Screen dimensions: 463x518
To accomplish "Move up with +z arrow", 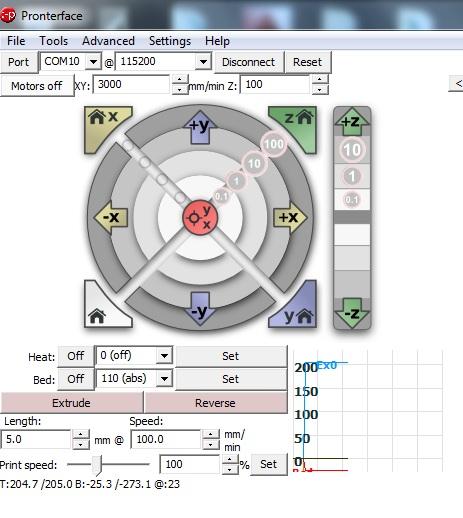I will coord(352,121).
